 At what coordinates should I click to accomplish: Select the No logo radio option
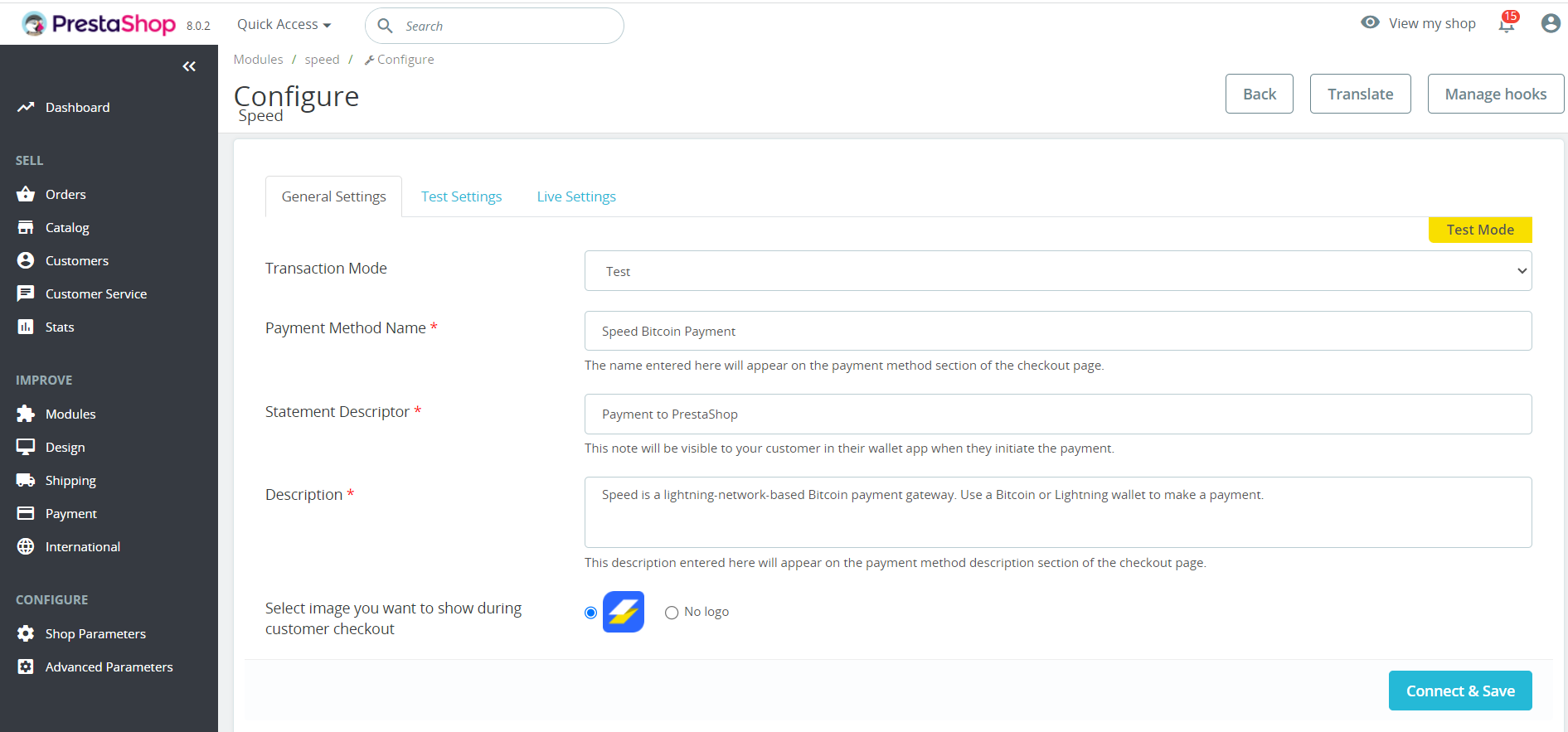(672, 613)
